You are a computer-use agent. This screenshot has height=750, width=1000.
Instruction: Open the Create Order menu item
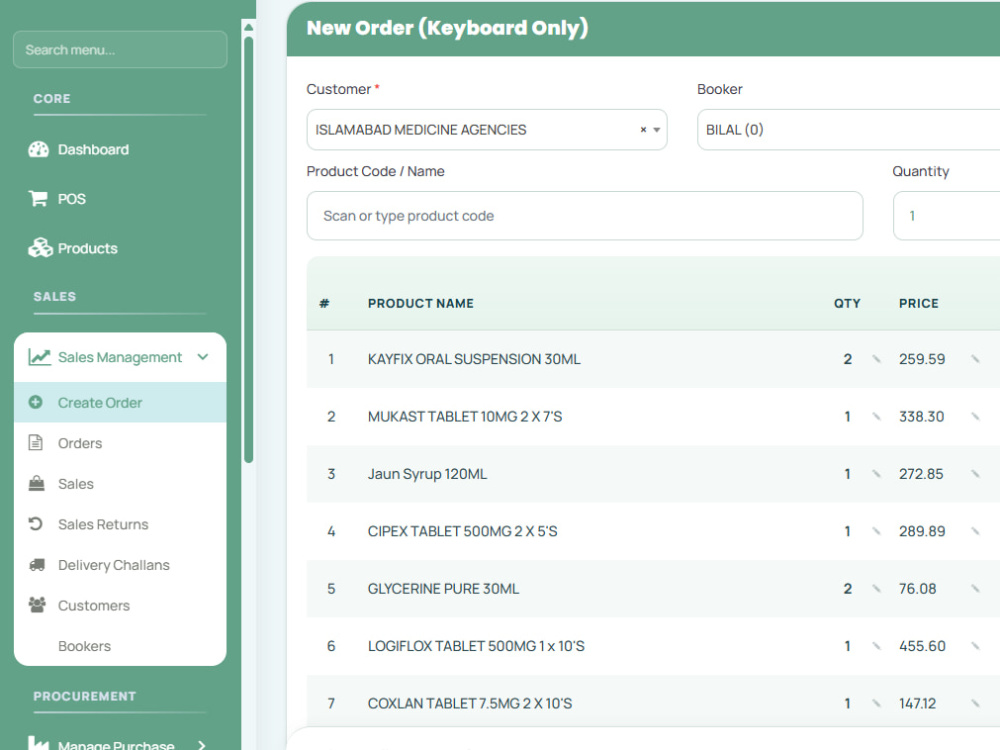click(x=120, y=402)
